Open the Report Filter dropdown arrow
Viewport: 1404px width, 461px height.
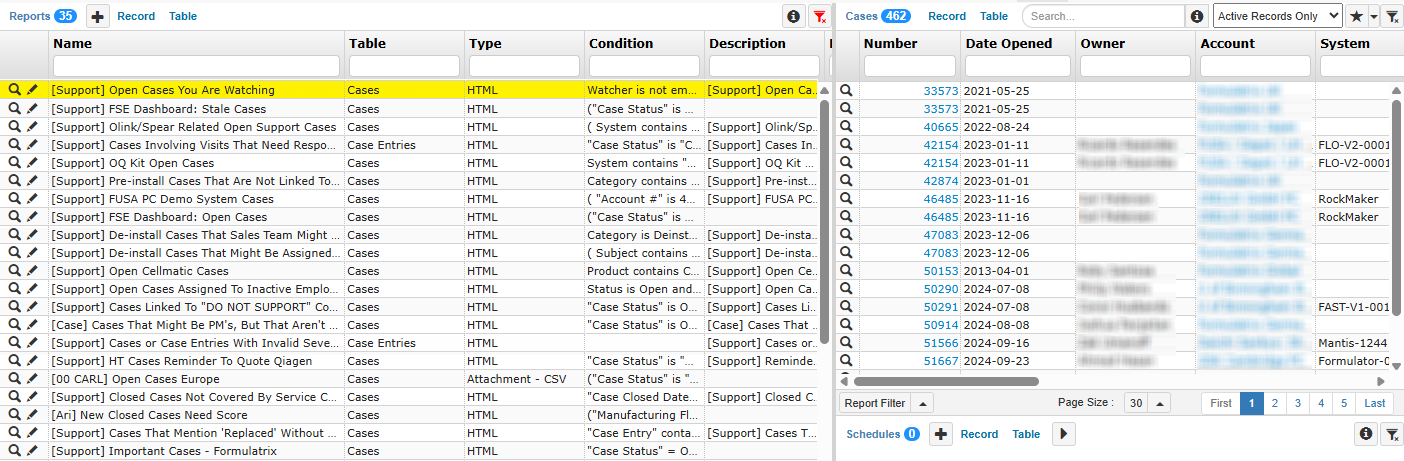tap(922, 403)
